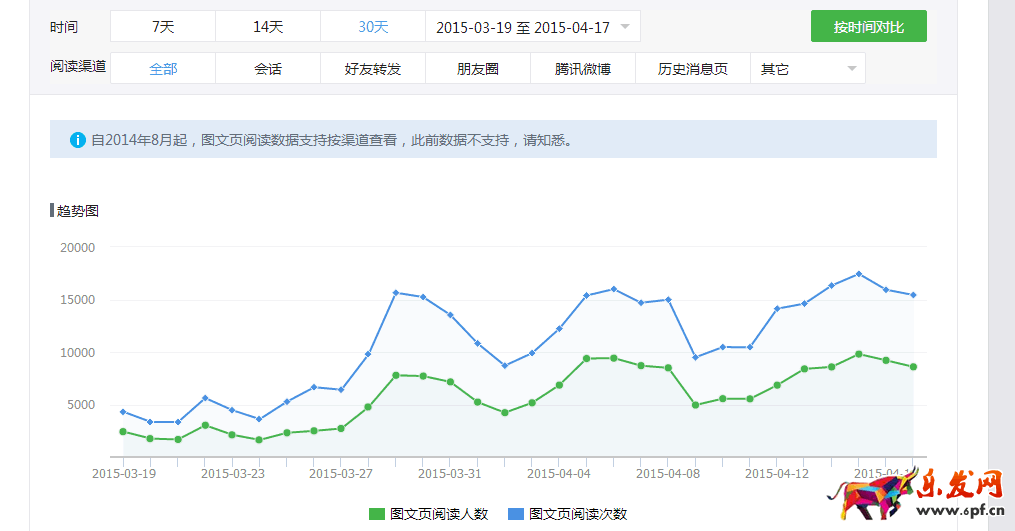Filter by 好友转发 channel
Image resolution: width=1015 pixels, height=531 pixels.
tap(373, 69)
